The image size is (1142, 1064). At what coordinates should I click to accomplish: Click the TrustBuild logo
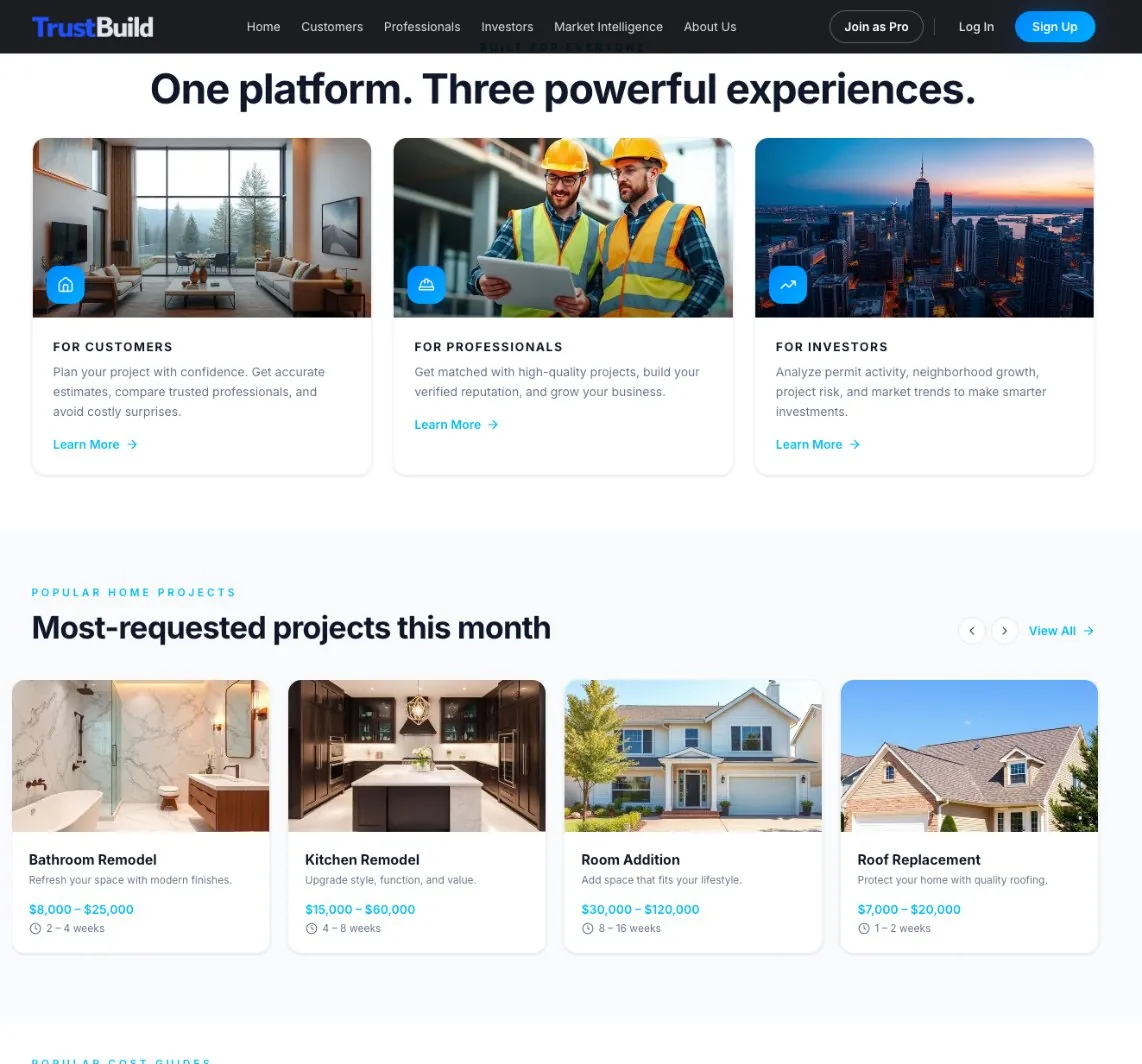pyautogui.click(x=92, y=27)
